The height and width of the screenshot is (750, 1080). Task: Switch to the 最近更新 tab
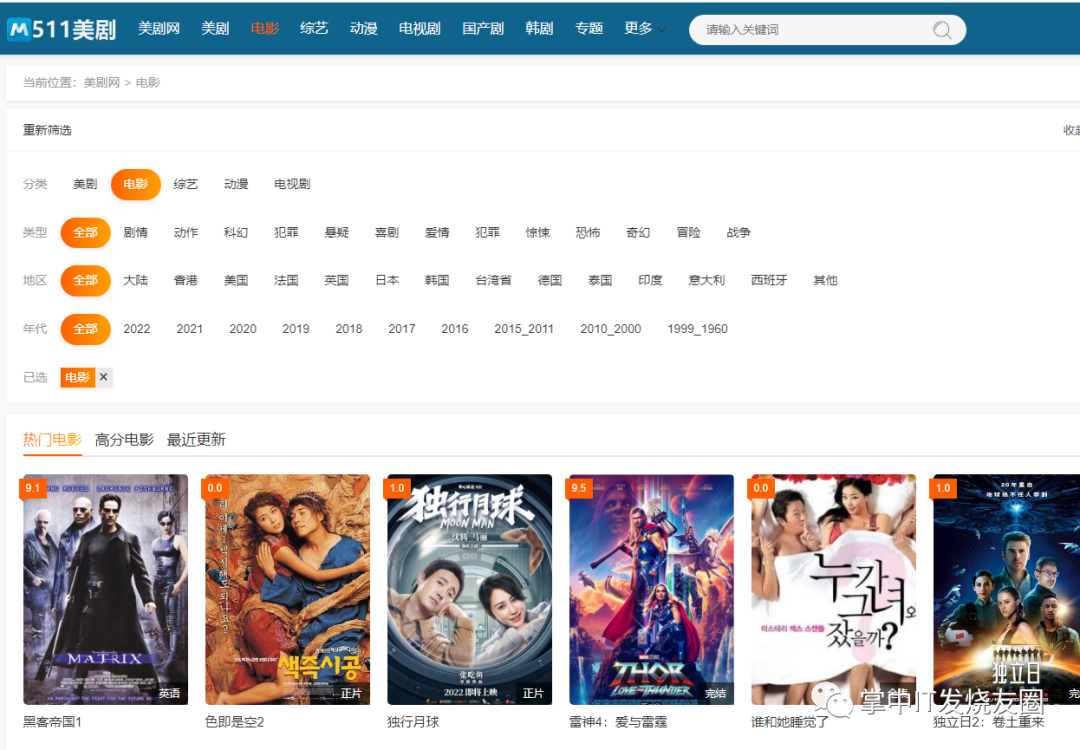point(196,439)
